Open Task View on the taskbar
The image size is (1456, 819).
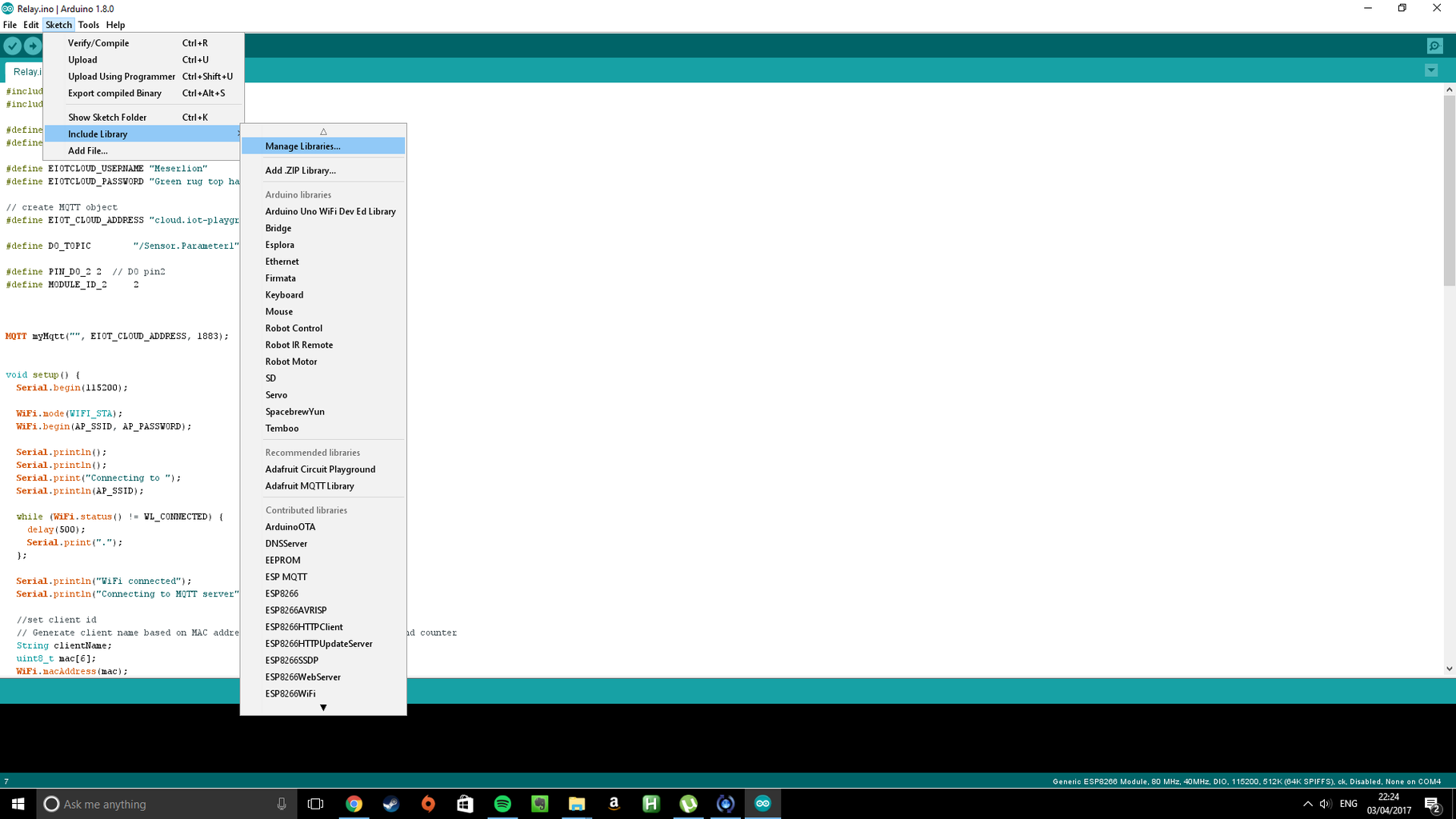tap(316, 804)
